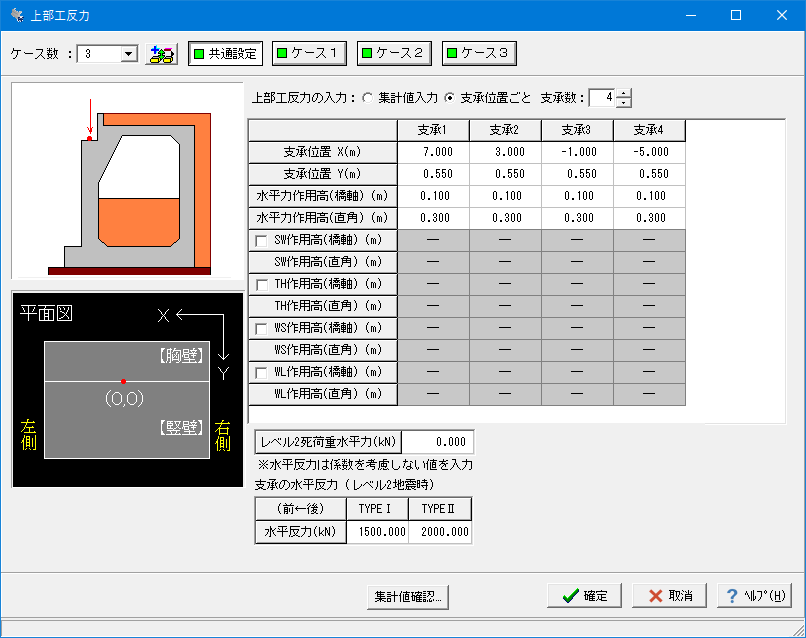The width and height of the screenshot is (806, 638).
Task: Click TYPE I 水平反力 cell 1500.000
Action: (x=378, y=532)
